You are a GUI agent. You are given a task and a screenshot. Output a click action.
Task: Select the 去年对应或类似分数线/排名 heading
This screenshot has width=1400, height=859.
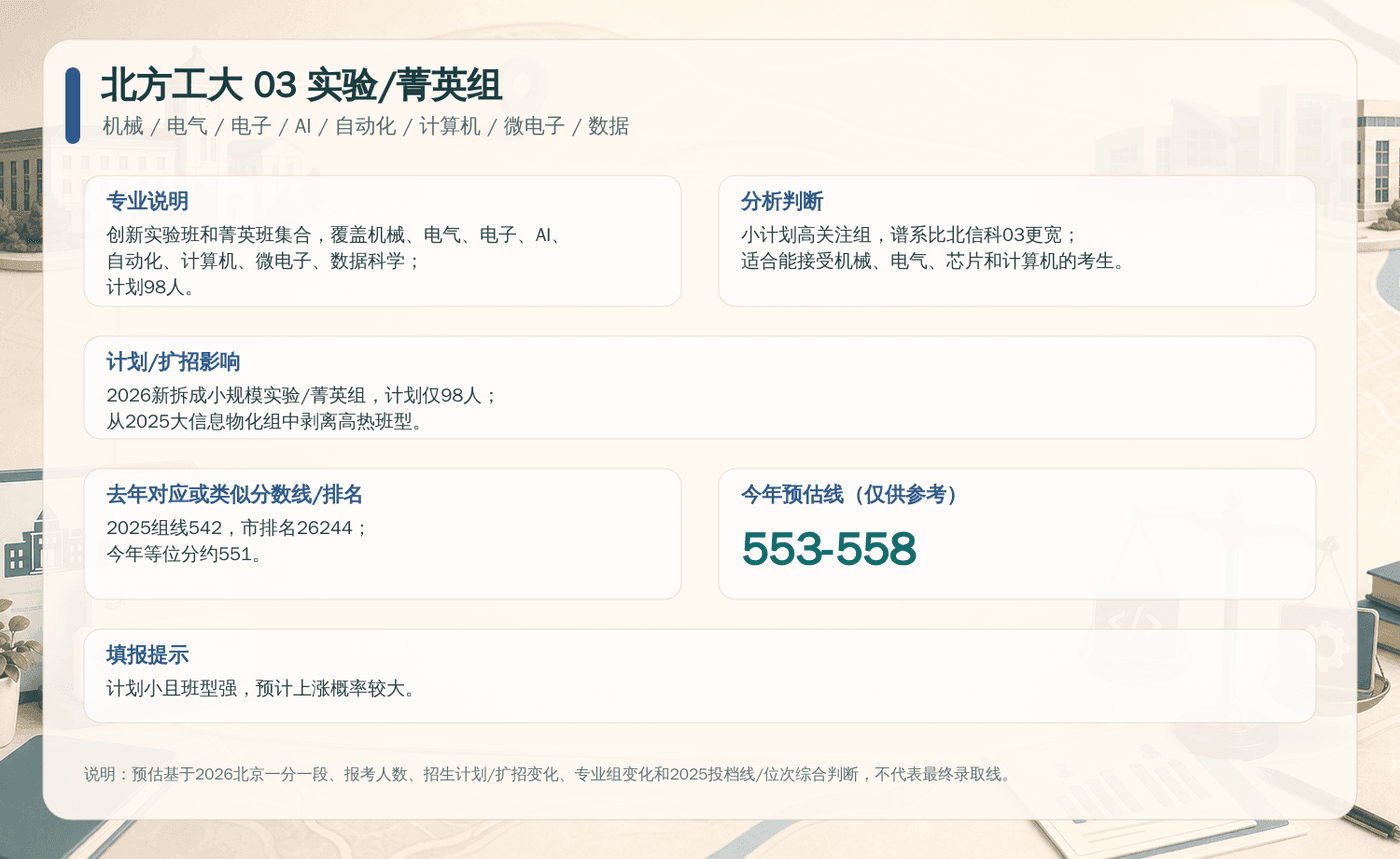(x=234, y=494)
